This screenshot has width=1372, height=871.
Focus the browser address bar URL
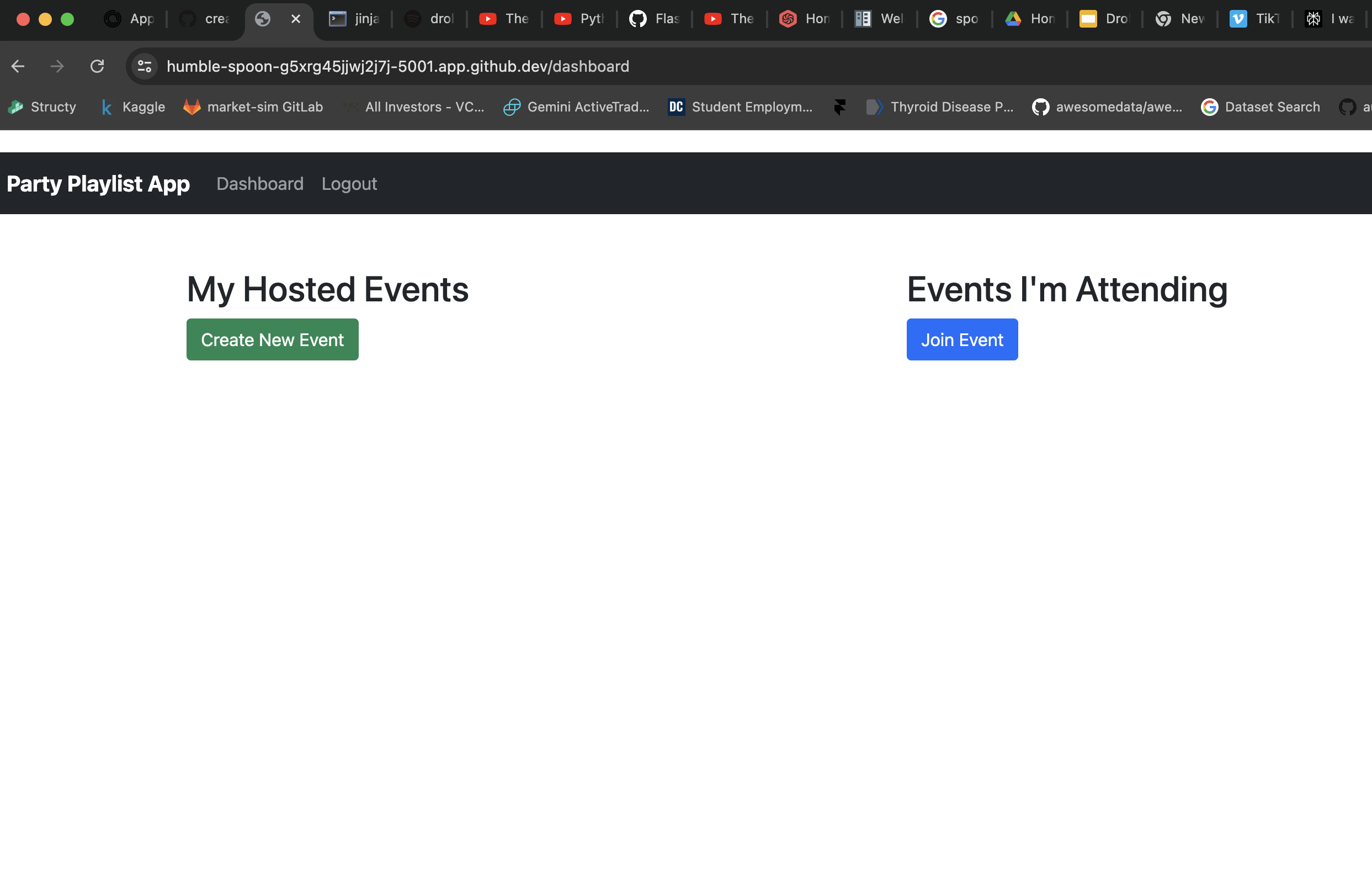(x=398, y=67)
